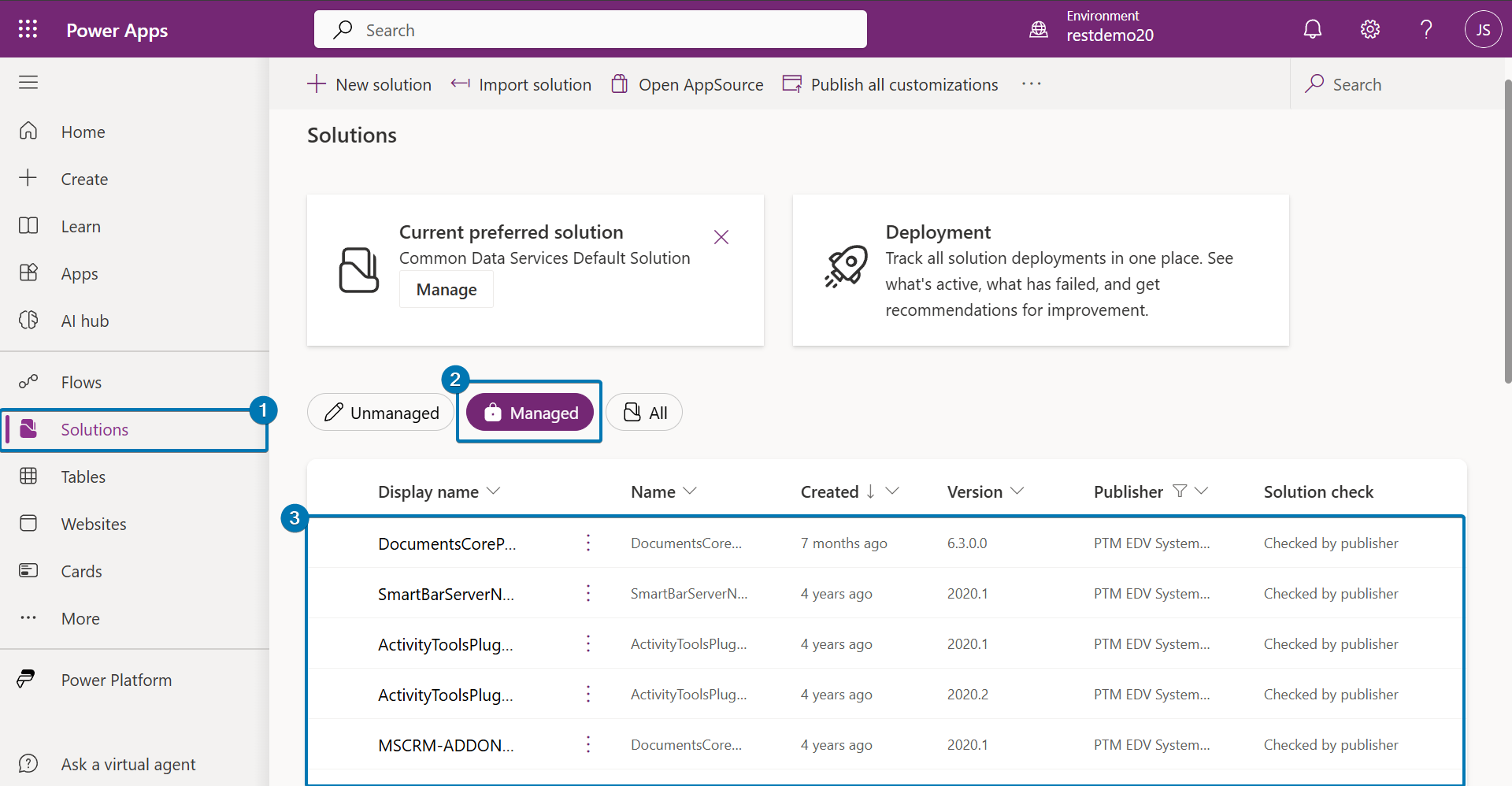Viewport: 1512px width, 786px height.
Task: Click the help question mark icon
Action: tap(1425, 29)
